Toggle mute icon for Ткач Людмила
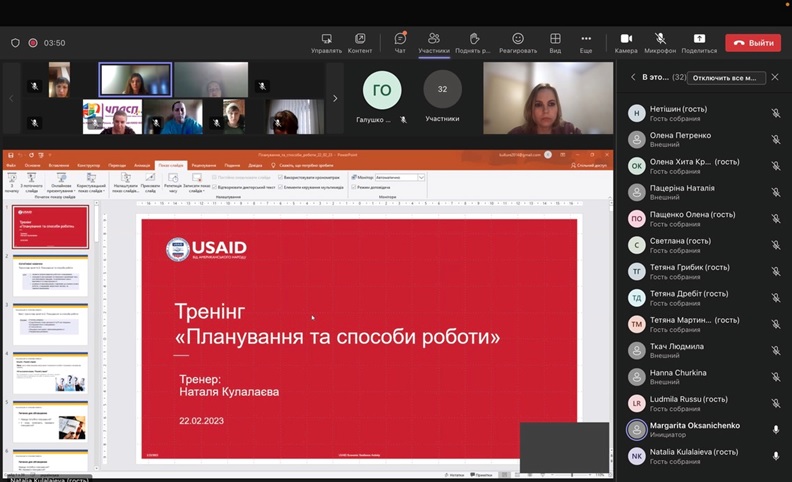This screenshot has width=792, height=482. (x=776, y=351)
